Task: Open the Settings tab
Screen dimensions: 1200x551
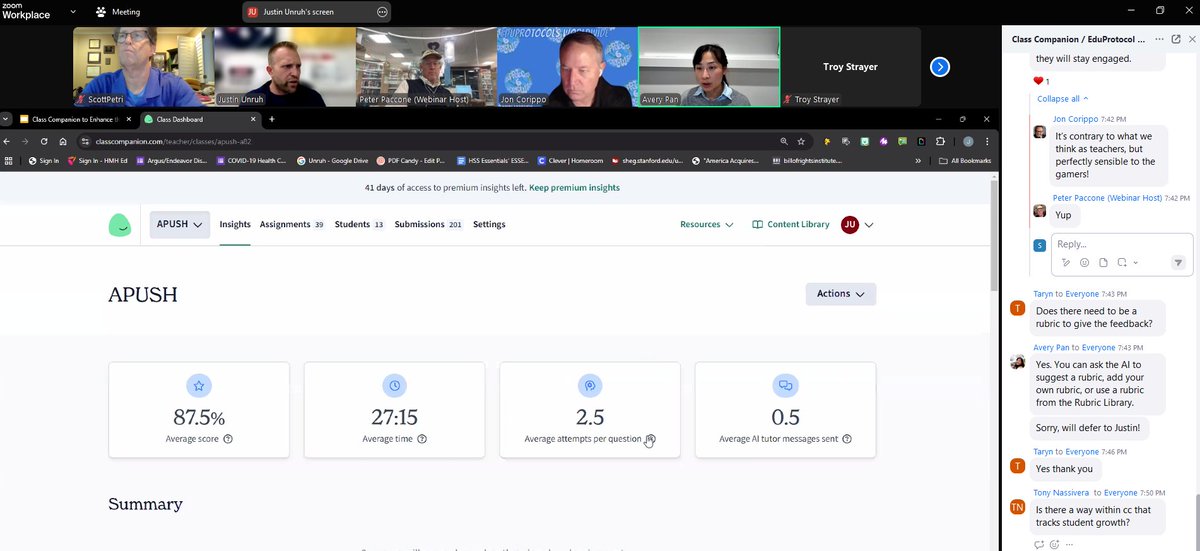Action: [489, 225]
